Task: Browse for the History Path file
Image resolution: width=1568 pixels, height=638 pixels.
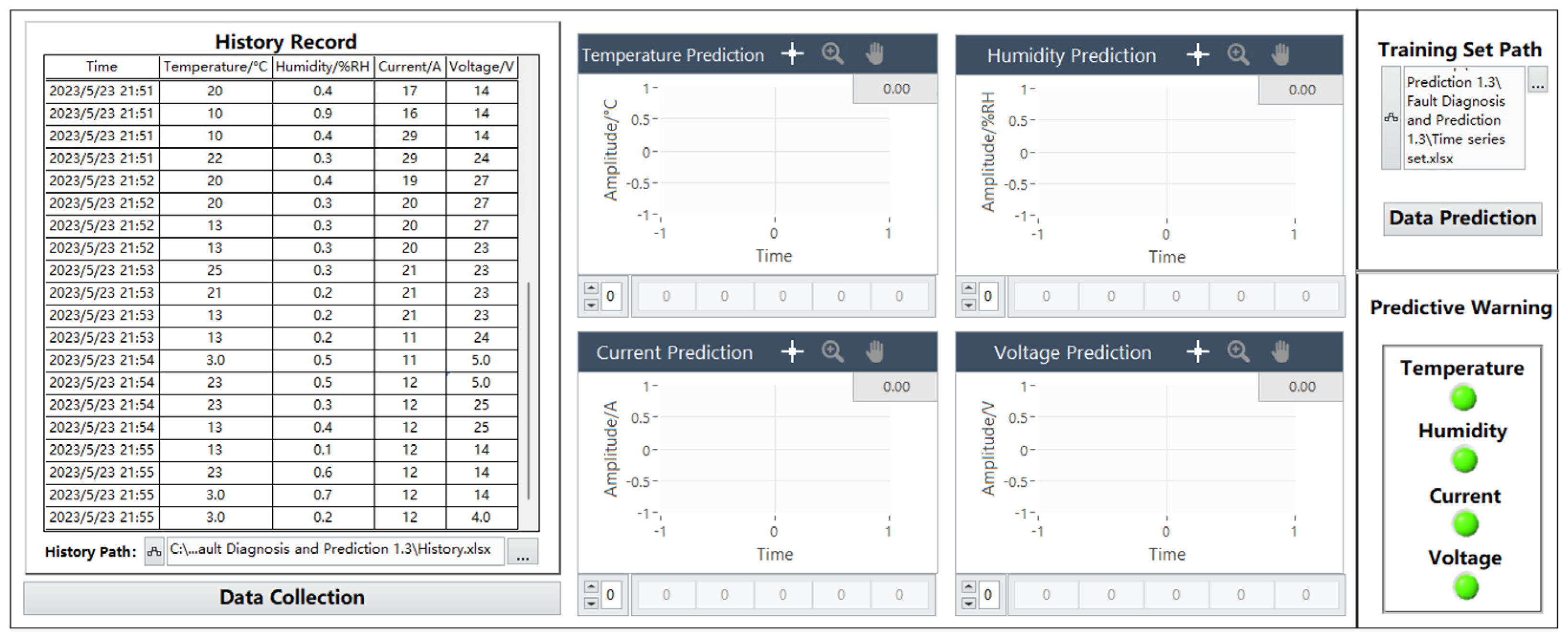Action: 522,552
